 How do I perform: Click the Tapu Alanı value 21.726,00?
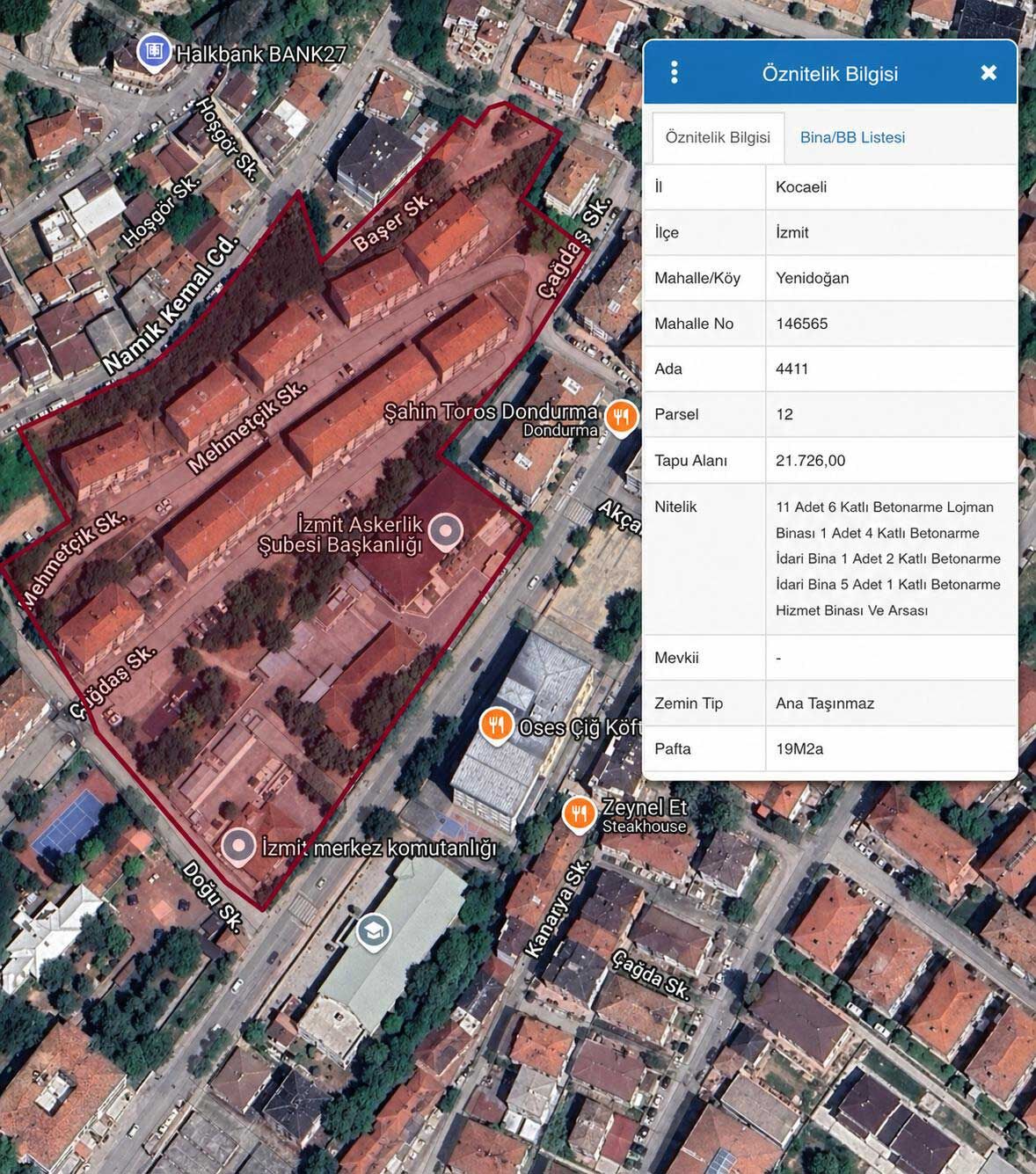point(890,461)
